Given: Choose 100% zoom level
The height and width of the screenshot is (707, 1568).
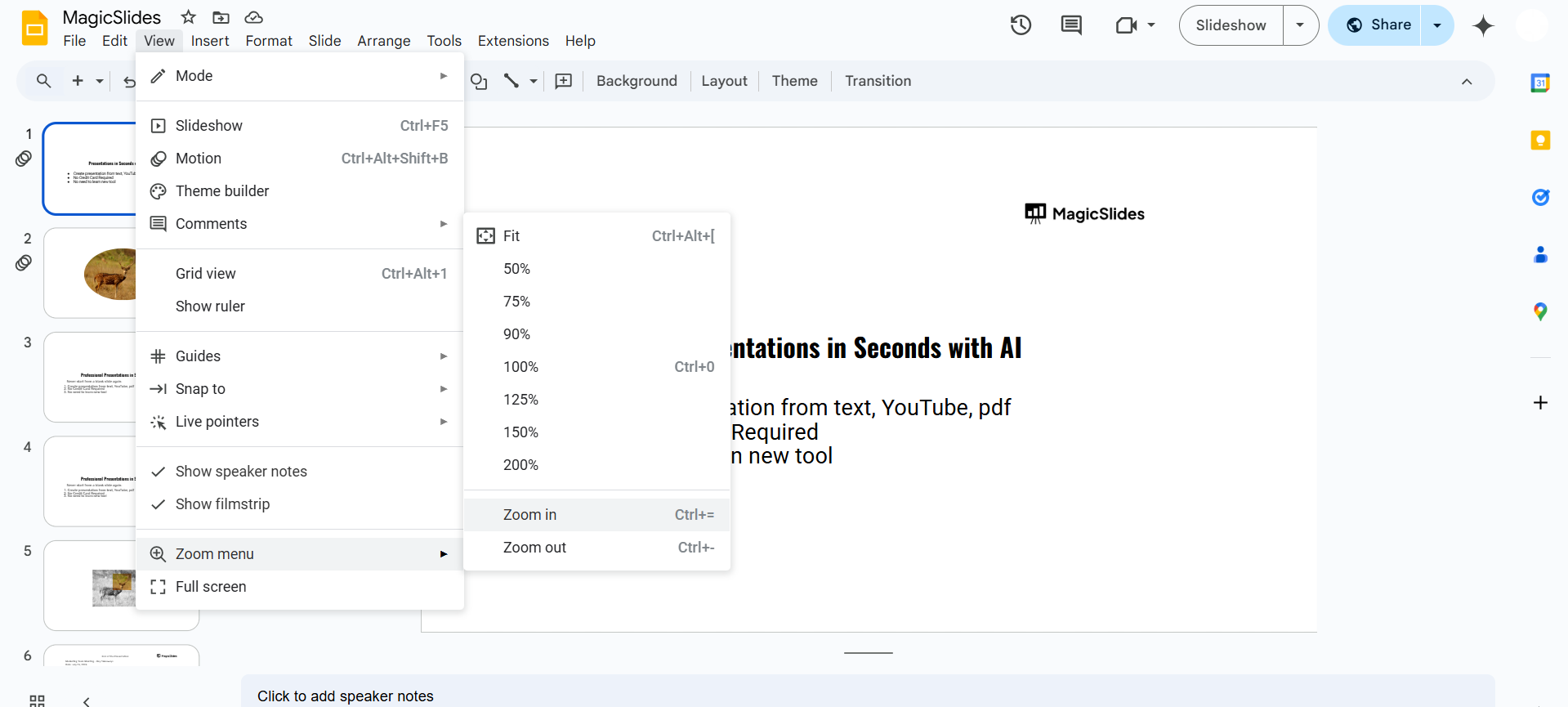Looking at the screenshot, I should tap(520, 367).
